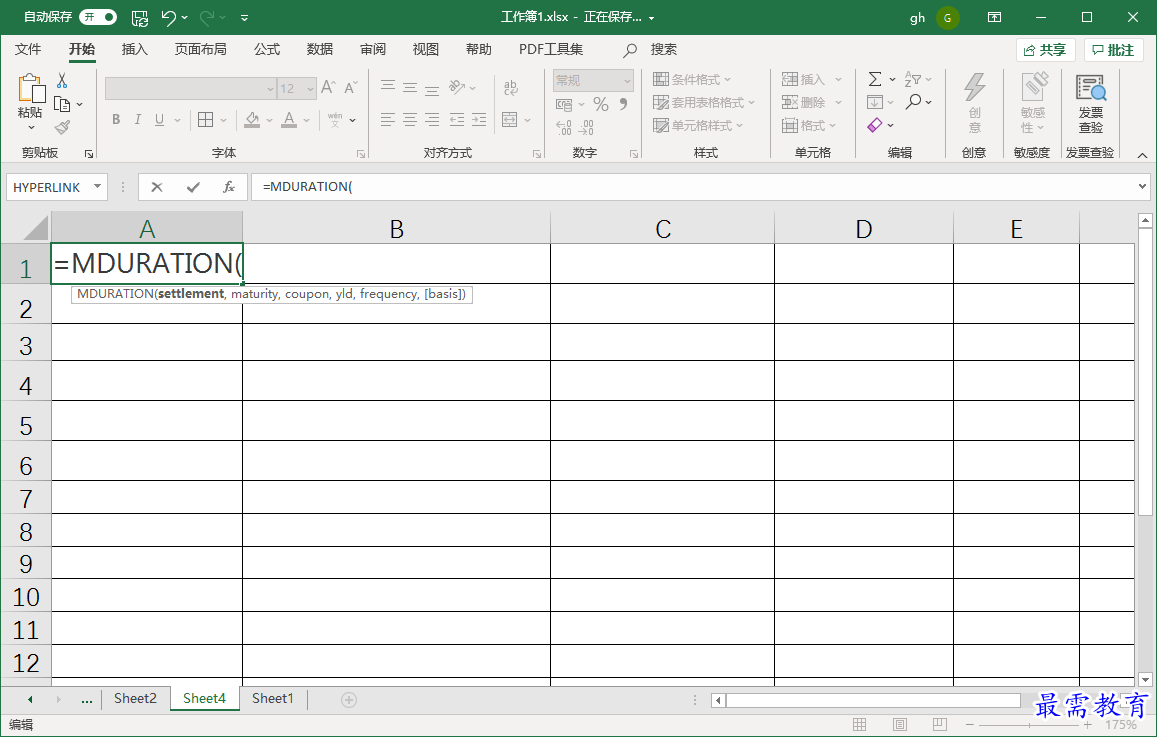Click the zoom slider in status bar

(1029, 725)
